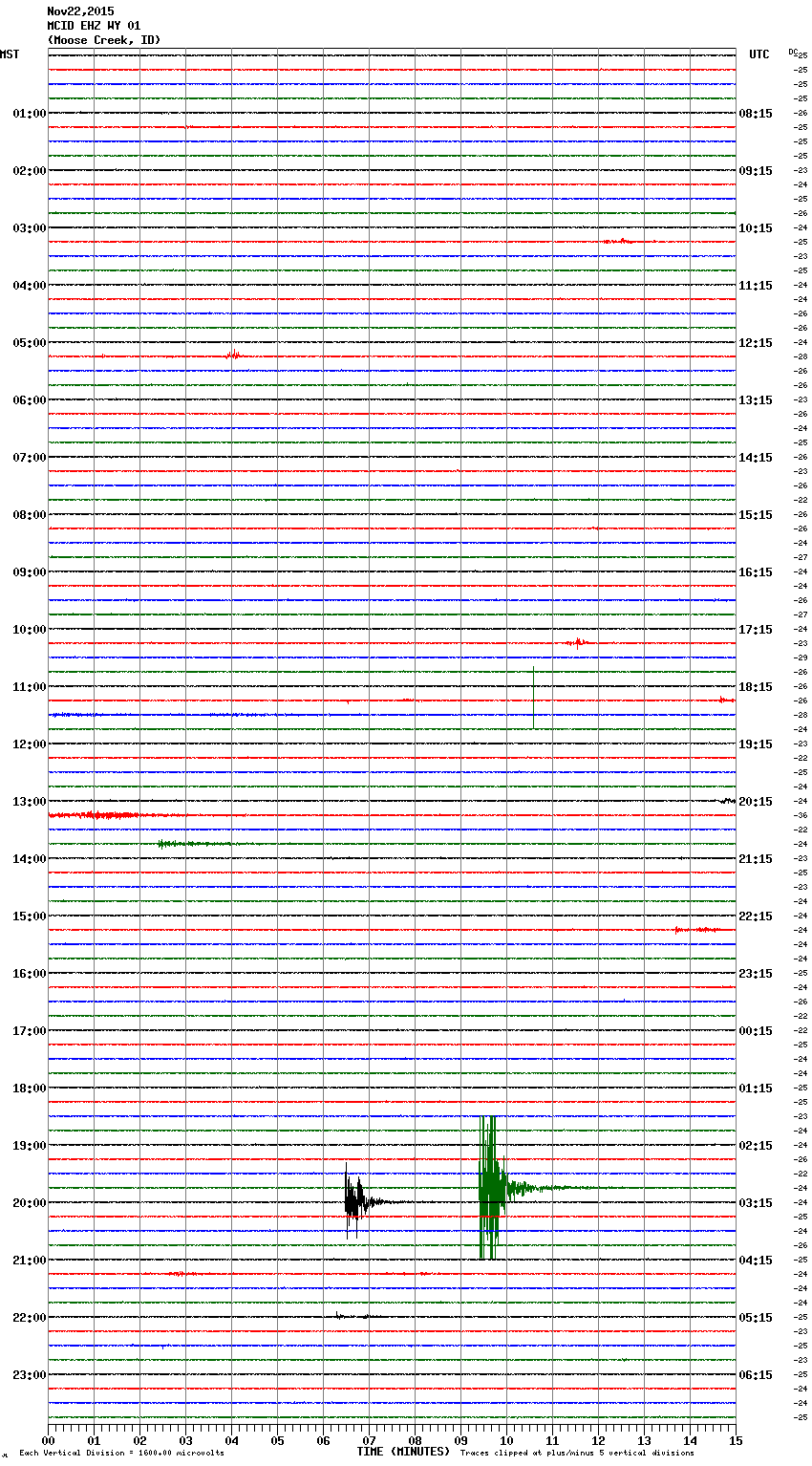Click the 18:15 UTC time label
This screenshot has width=812, height=1466.
pos(756,687)
